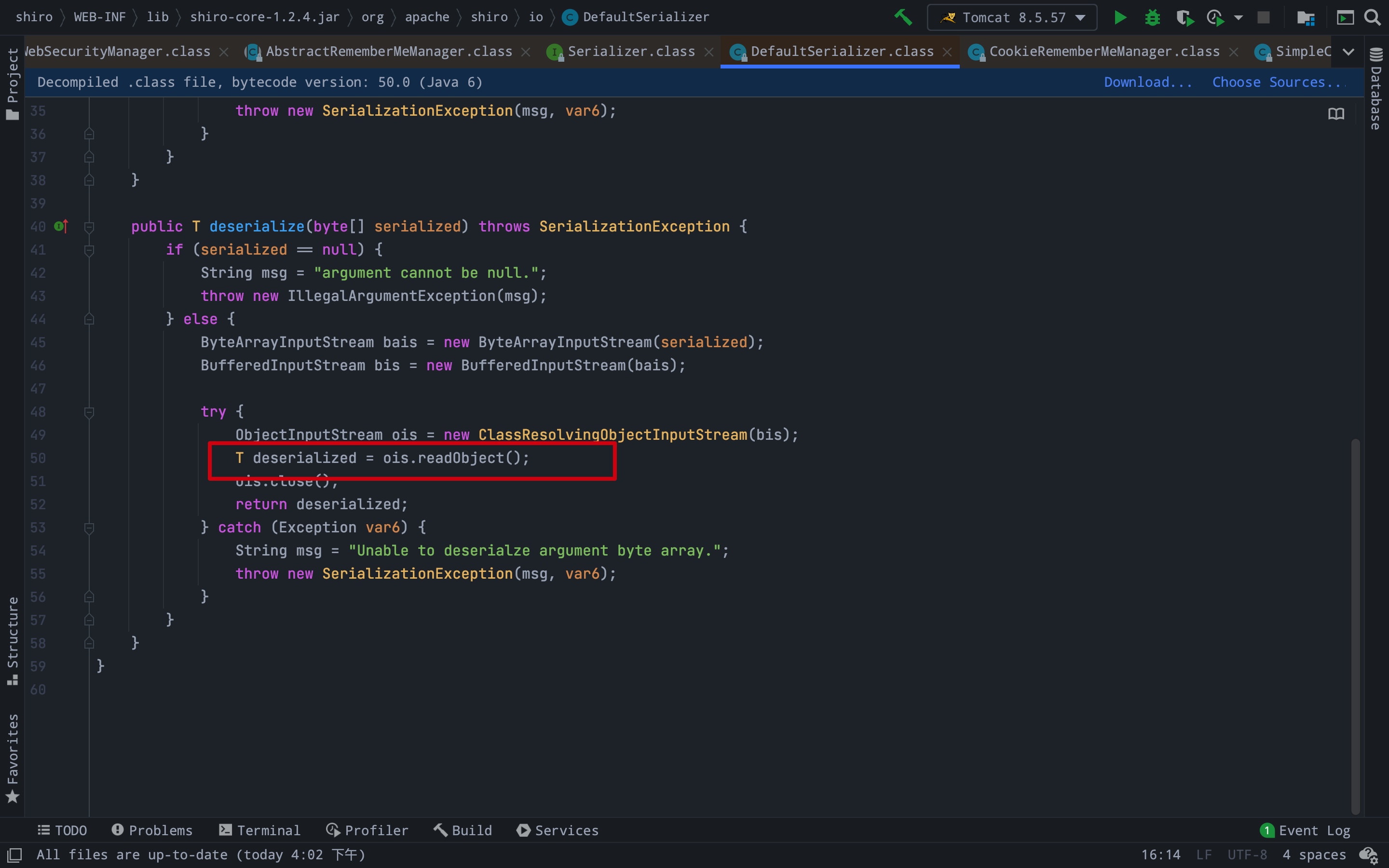Switch to AbstractRememberMeManager.class tab

tap(389, 52)
